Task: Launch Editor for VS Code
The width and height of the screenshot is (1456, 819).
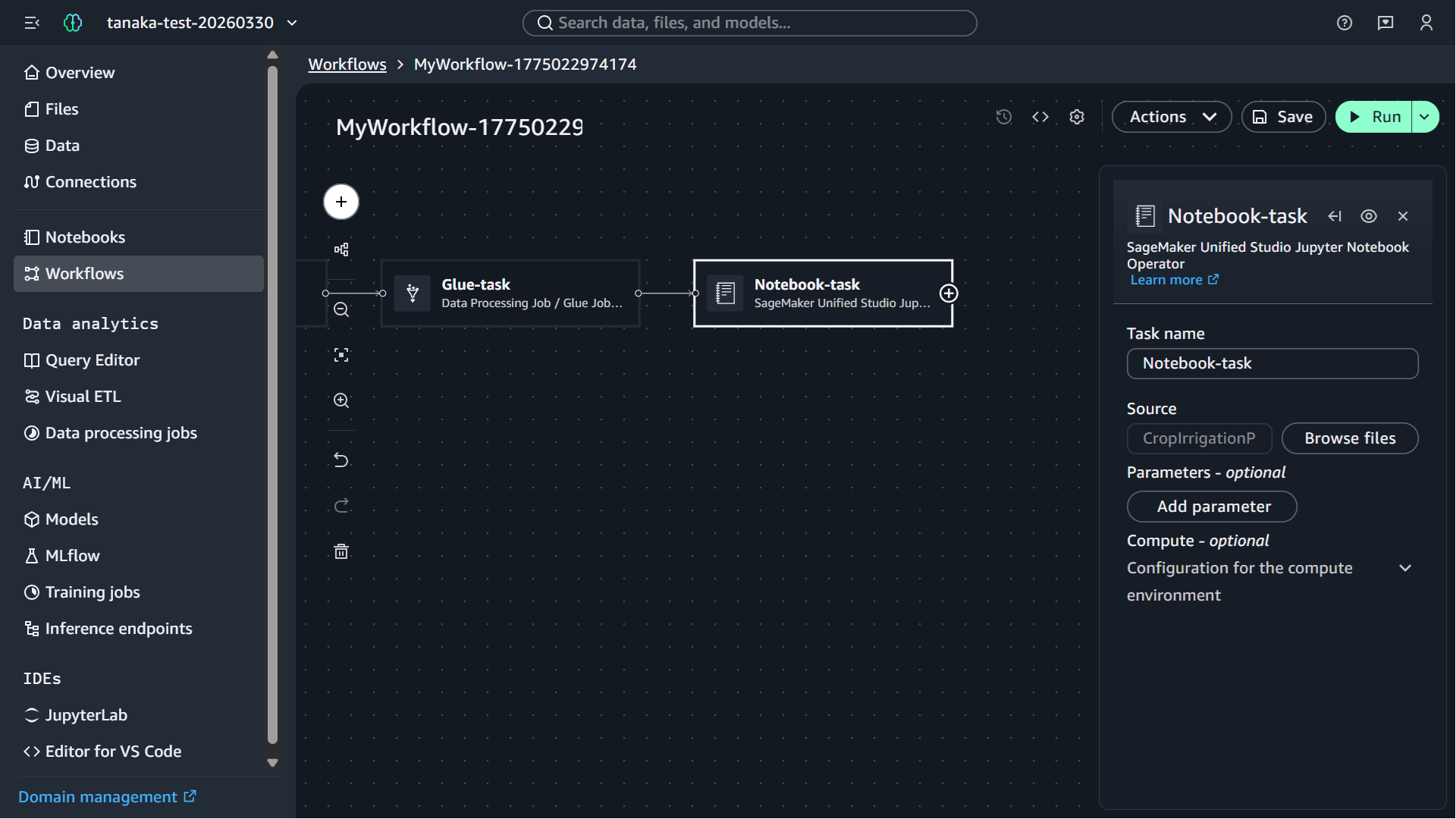Action: click(139, 752)
